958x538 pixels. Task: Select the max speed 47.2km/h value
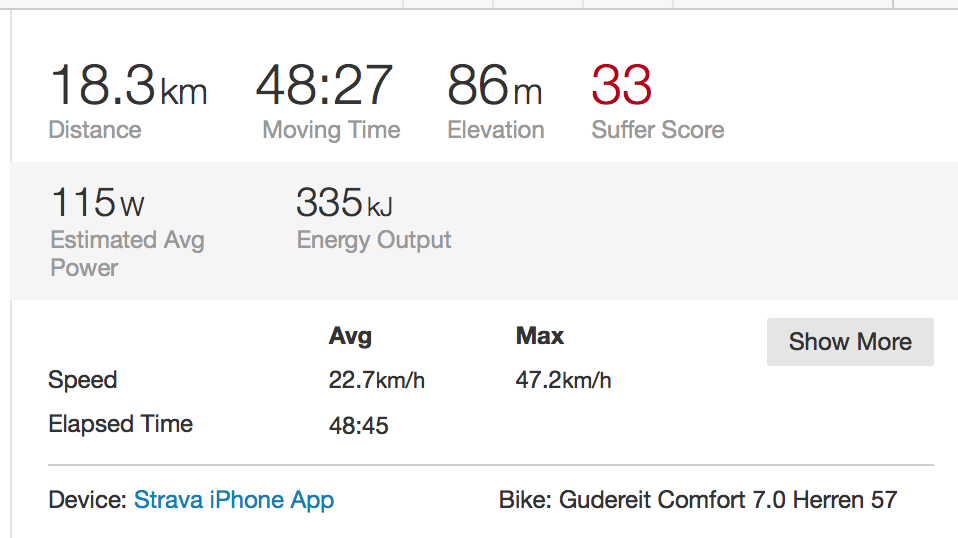(x=564, y=381)
